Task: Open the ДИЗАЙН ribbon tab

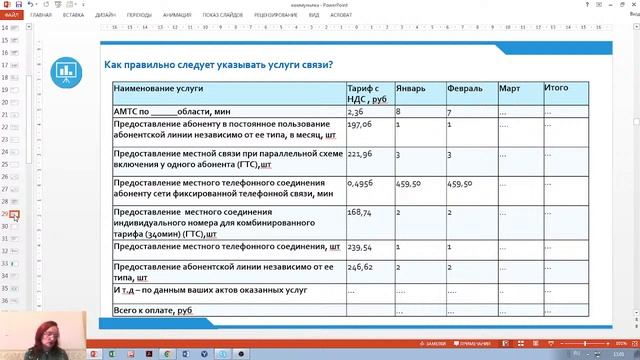Action: click(105, 15)
